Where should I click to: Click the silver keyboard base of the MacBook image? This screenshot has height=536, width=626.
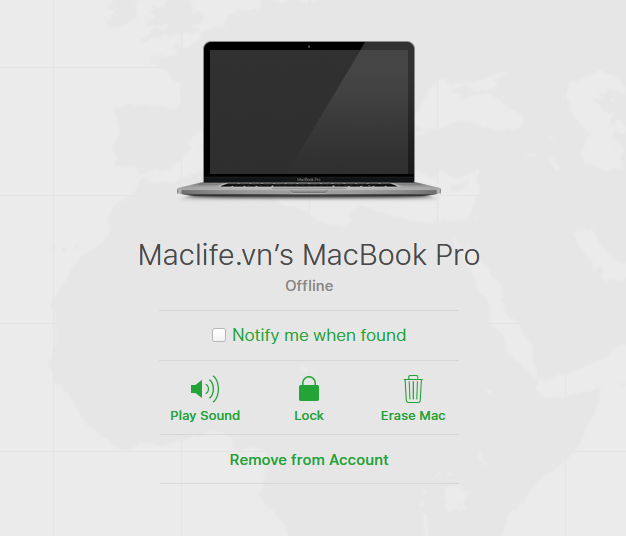(x=309, y=188)
